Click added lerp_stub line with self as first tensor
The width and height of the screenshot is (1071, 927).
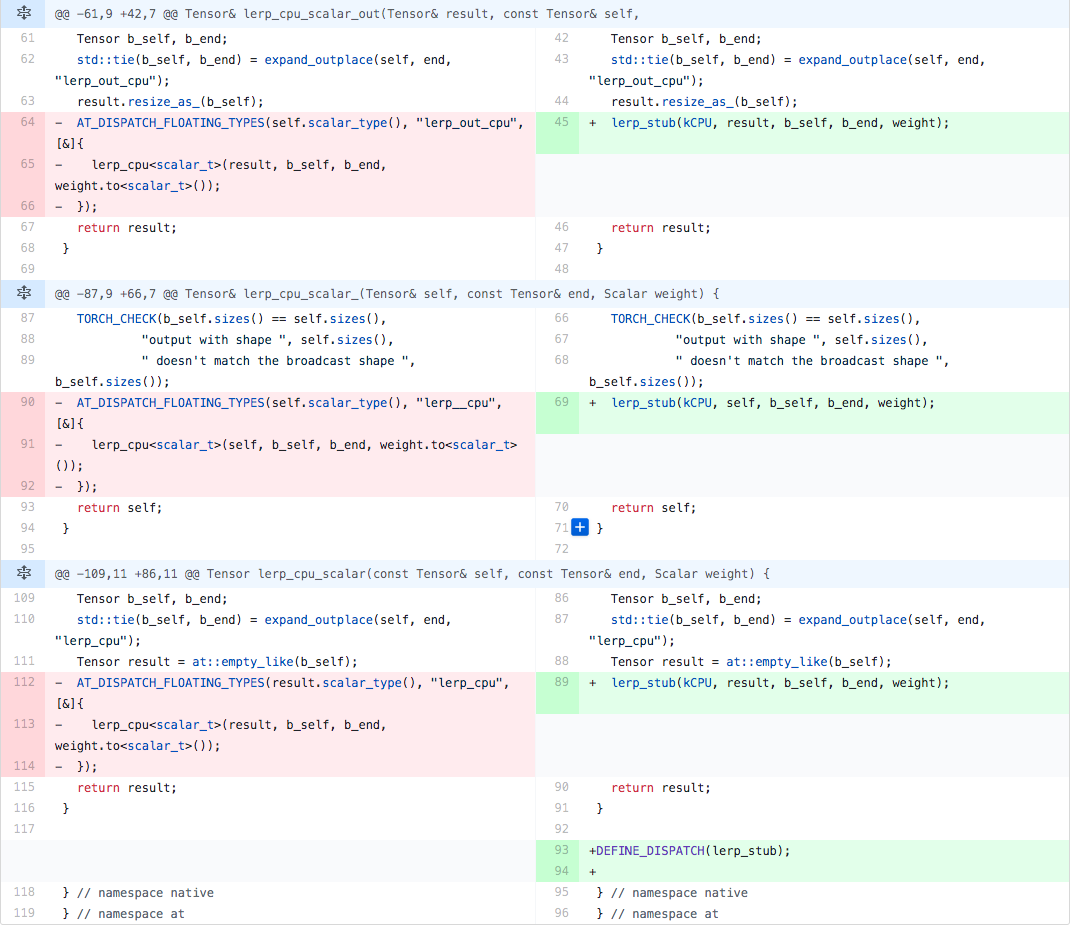pyautogui.click(x=773, y=403)
